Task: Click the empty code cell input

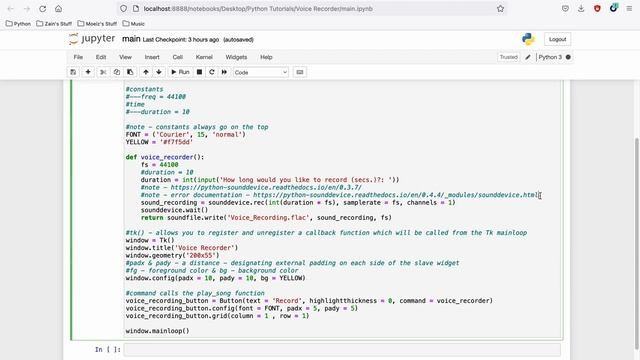Action: [x=342, y=349]
